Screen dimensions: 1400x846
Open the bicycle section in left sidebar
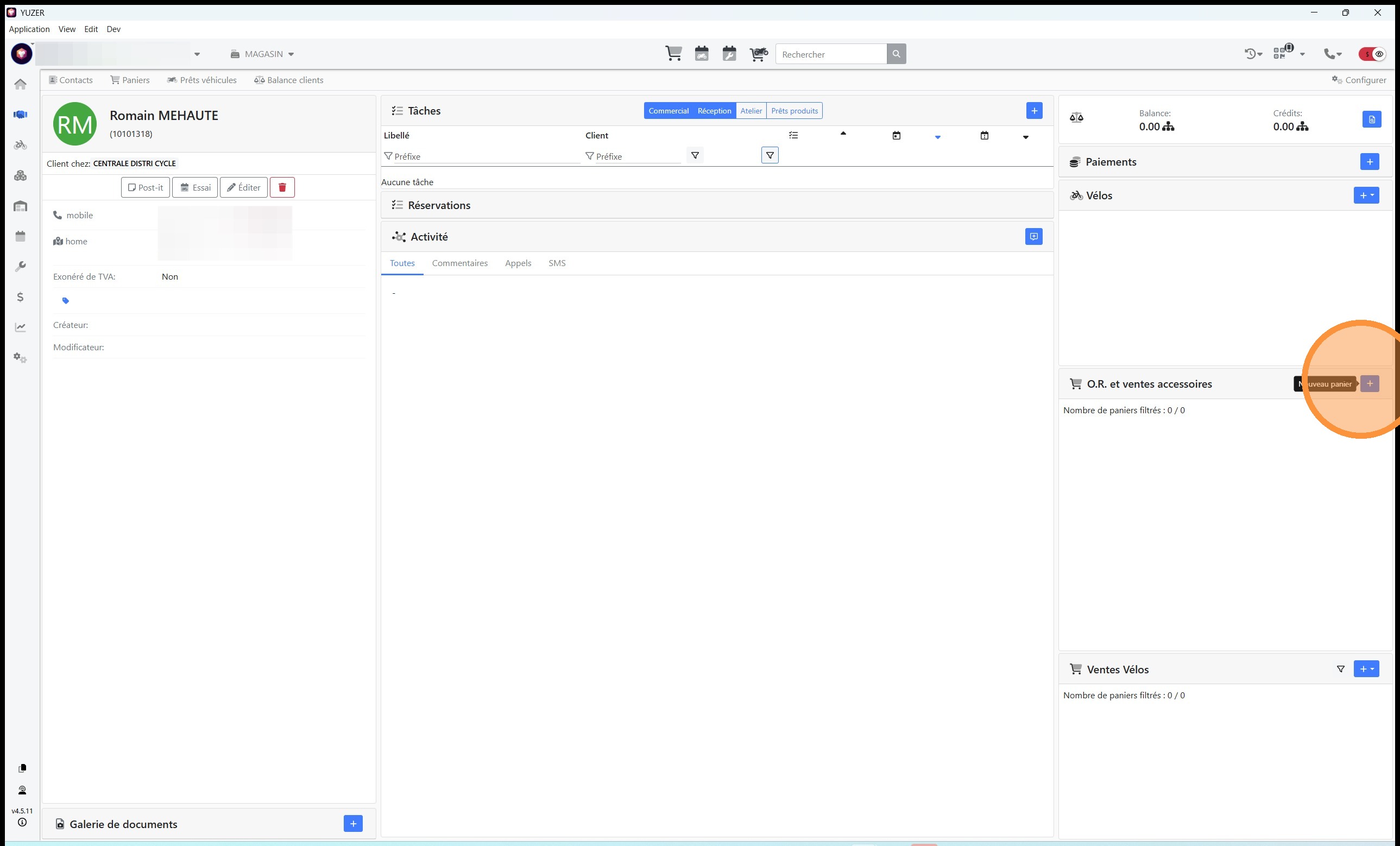tap(21, 145)
